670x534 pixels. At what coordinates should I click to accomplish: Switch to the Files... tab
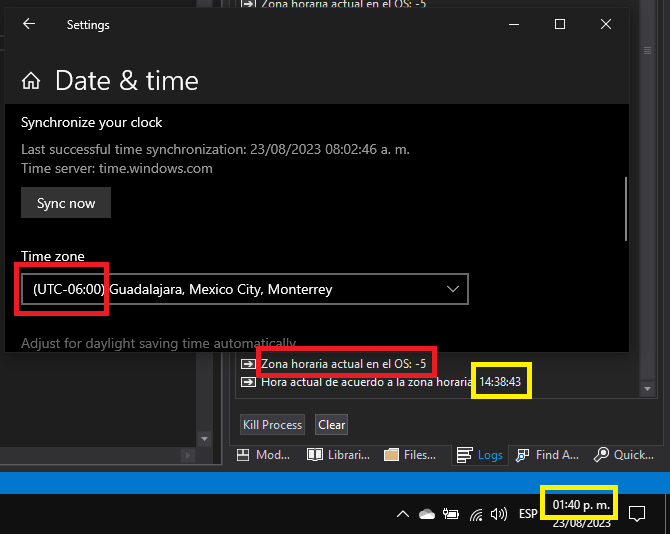coord(410,455)
